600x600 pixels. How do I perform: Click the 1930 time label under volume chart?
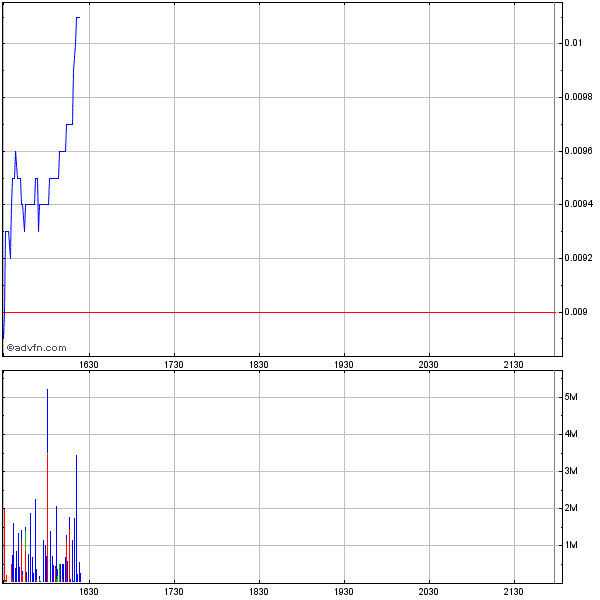point(344,592)
